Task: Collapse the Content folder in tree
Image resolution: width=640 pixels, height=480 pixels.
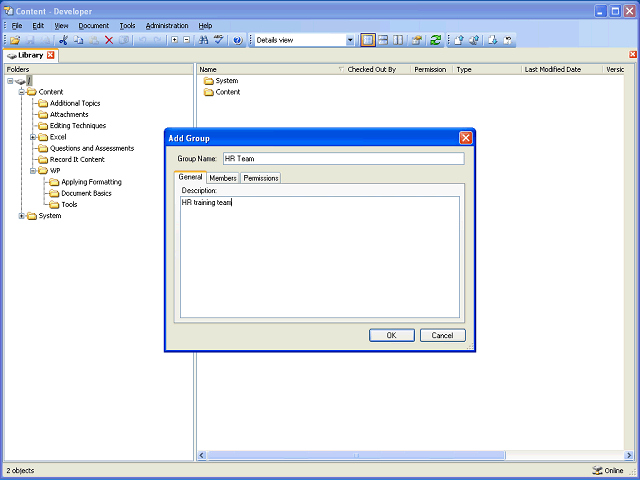Action: (x=21, y=92)
